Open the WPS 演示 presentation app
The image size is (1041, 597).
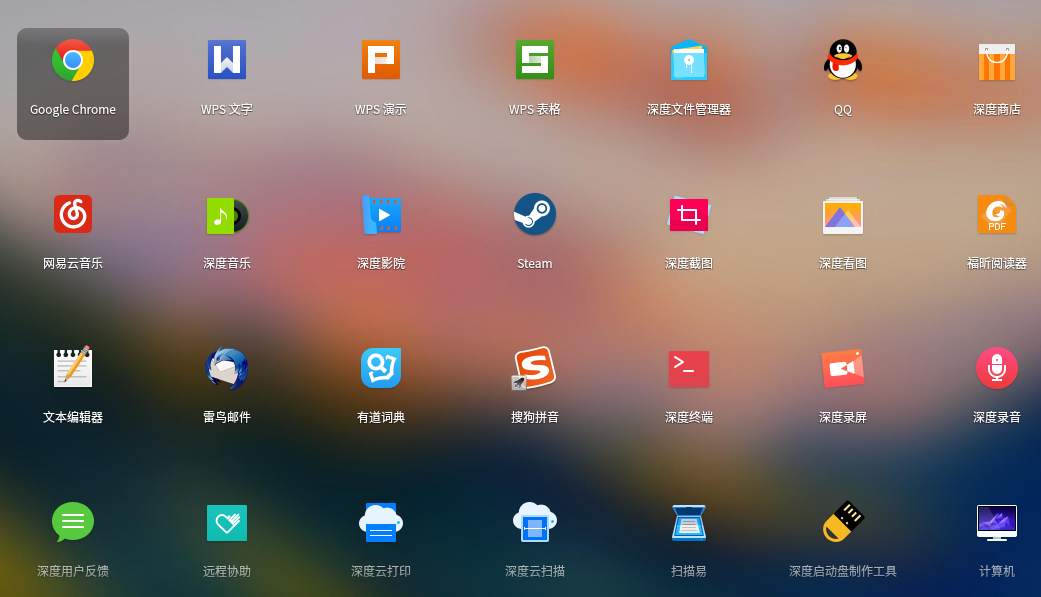(381, 60)
